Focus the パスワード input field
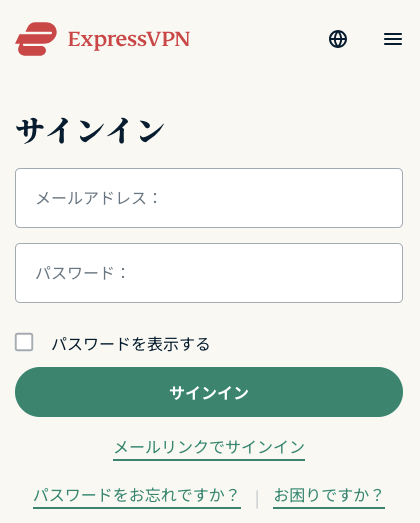Screen dimensions: 420x523 [209, 273]
